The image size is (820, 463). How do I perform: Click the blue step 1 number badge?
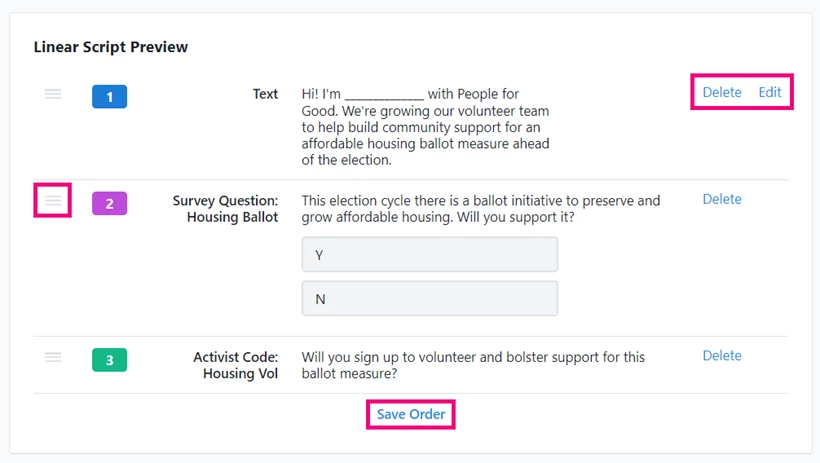pyautogui.click(x=109, y=97)
